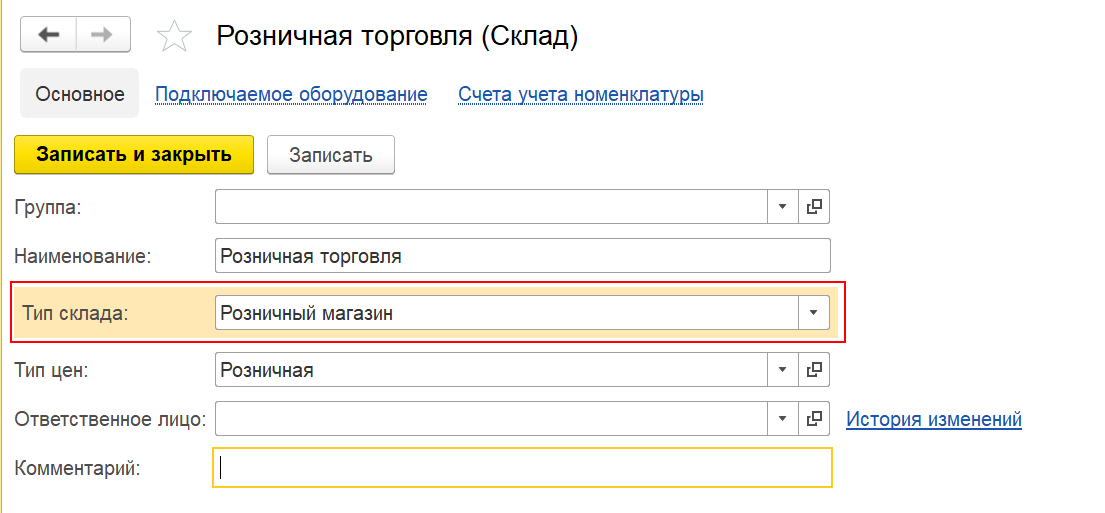Add form to favorites with star icon
Image resolution: width=1105 pixels, height=513 pixels.
point(173,37)
